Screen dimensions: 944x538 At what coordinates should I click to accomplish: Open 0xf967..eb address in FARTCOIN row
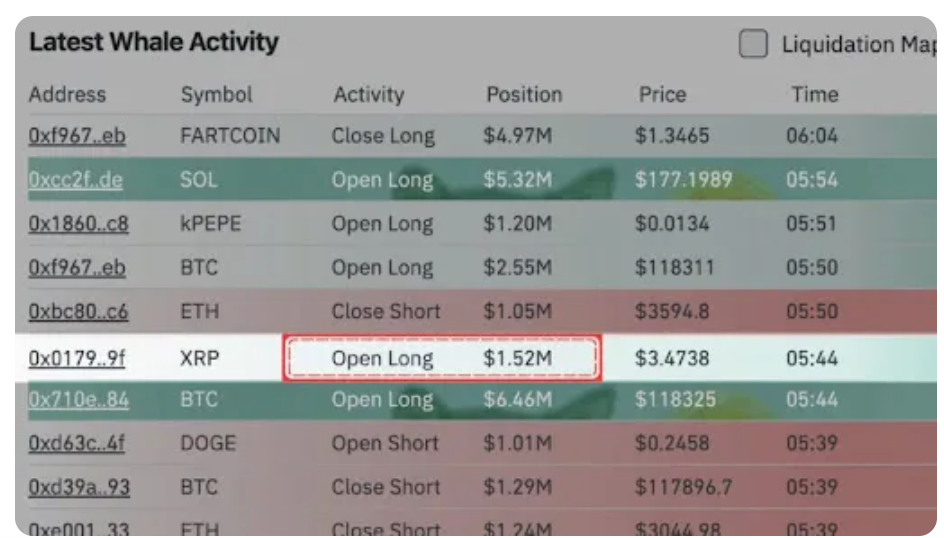(77, 136)
